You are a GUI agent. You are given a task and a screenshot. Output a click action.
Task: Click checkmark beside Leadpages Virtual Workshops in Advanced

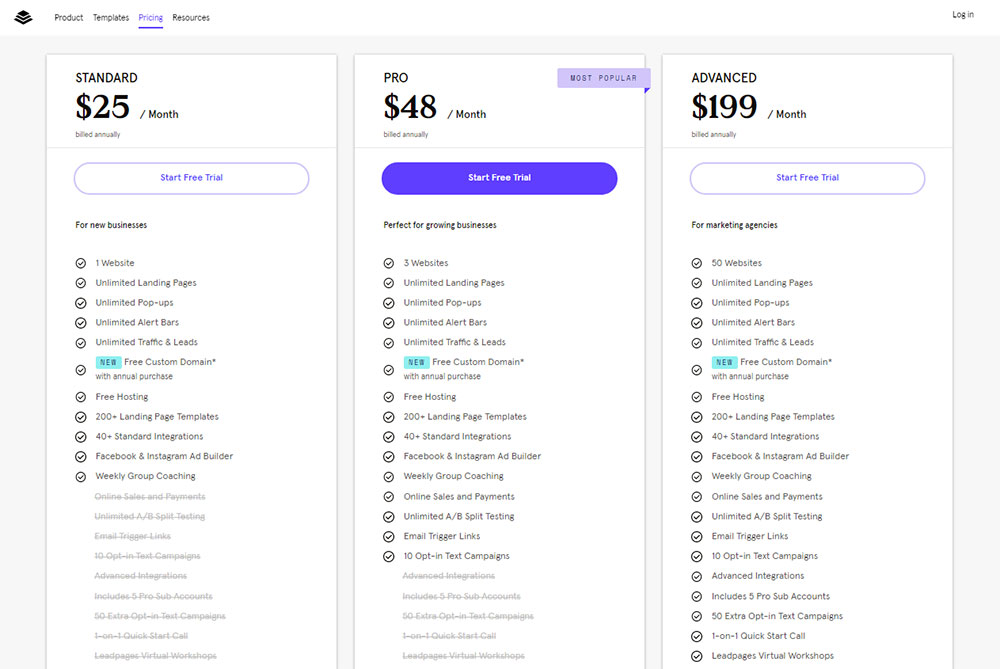pos(697,656)
